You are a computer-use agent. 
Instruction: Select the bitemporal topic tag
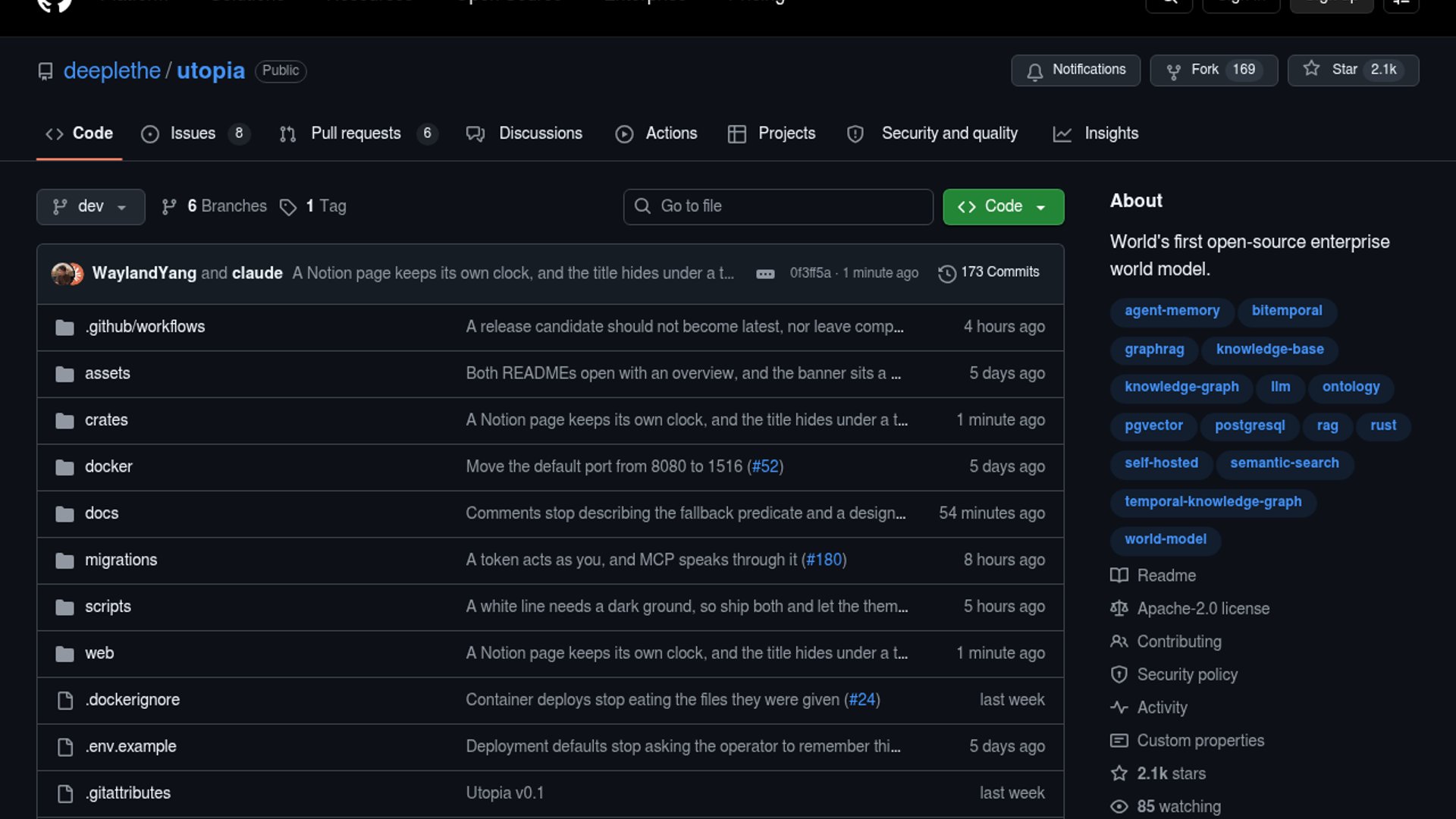1286,311
